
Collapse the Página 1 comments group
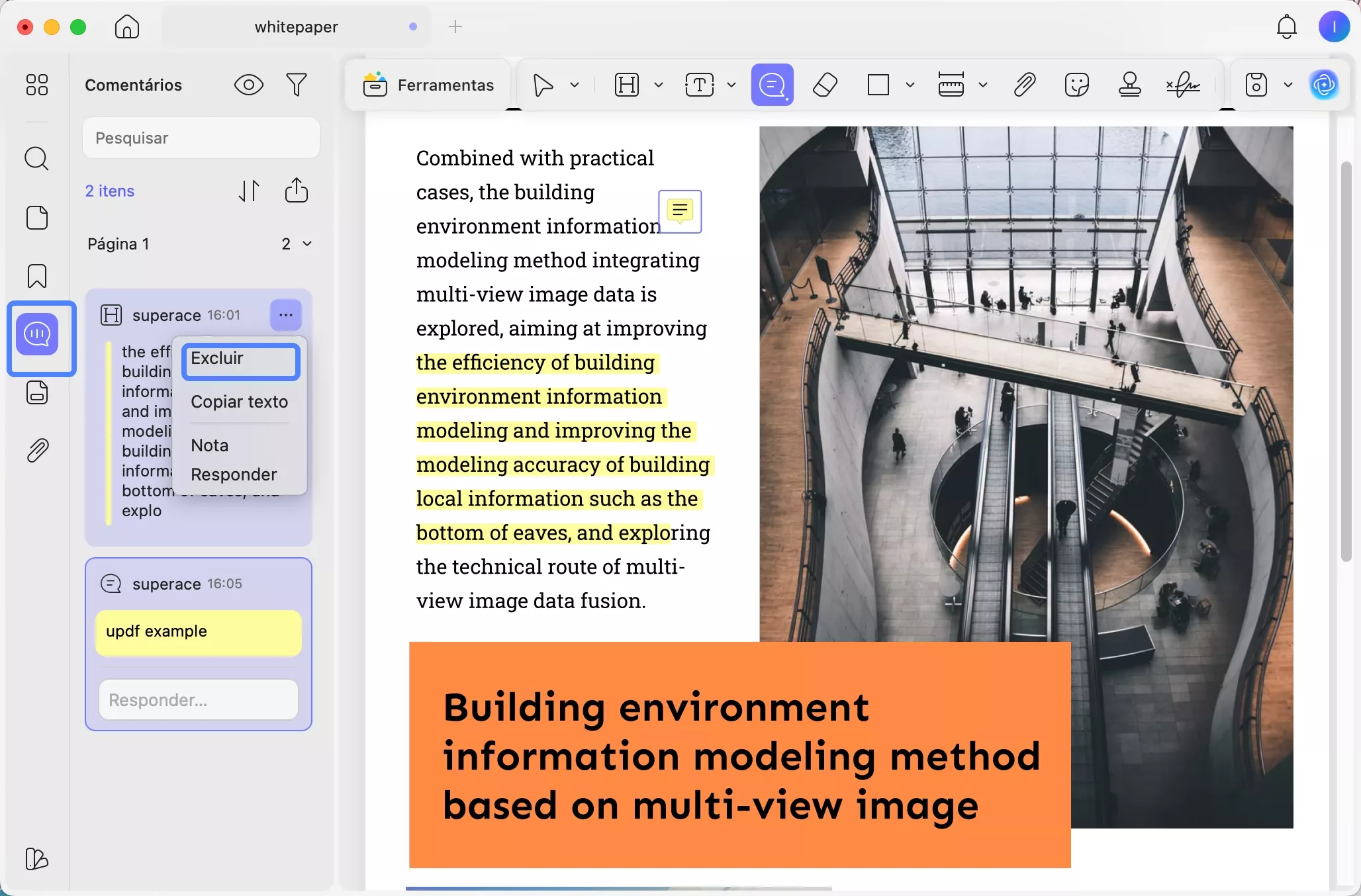[307, 244]
